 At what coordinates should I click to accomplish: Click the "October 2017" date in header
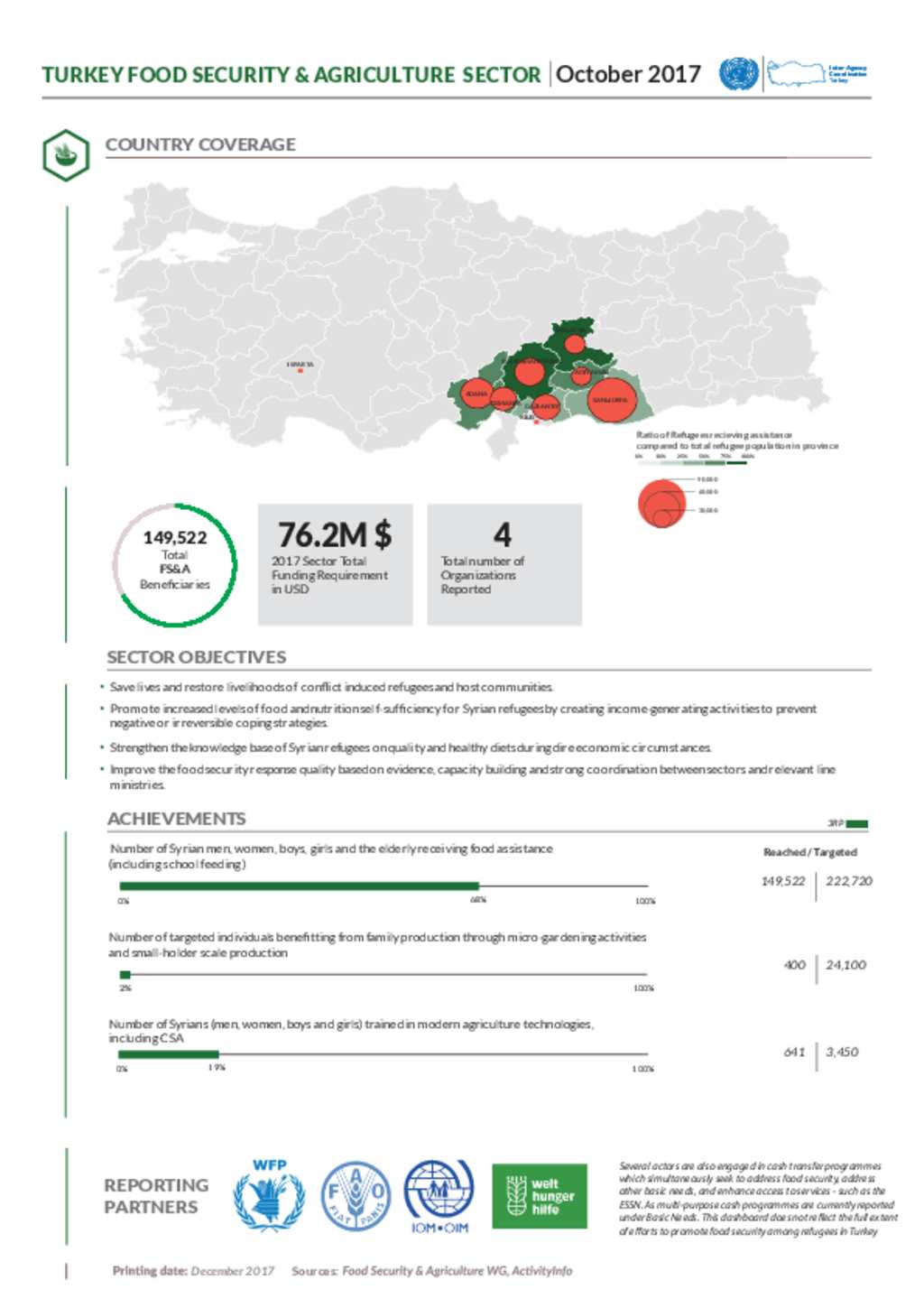(x=628, y=74)
